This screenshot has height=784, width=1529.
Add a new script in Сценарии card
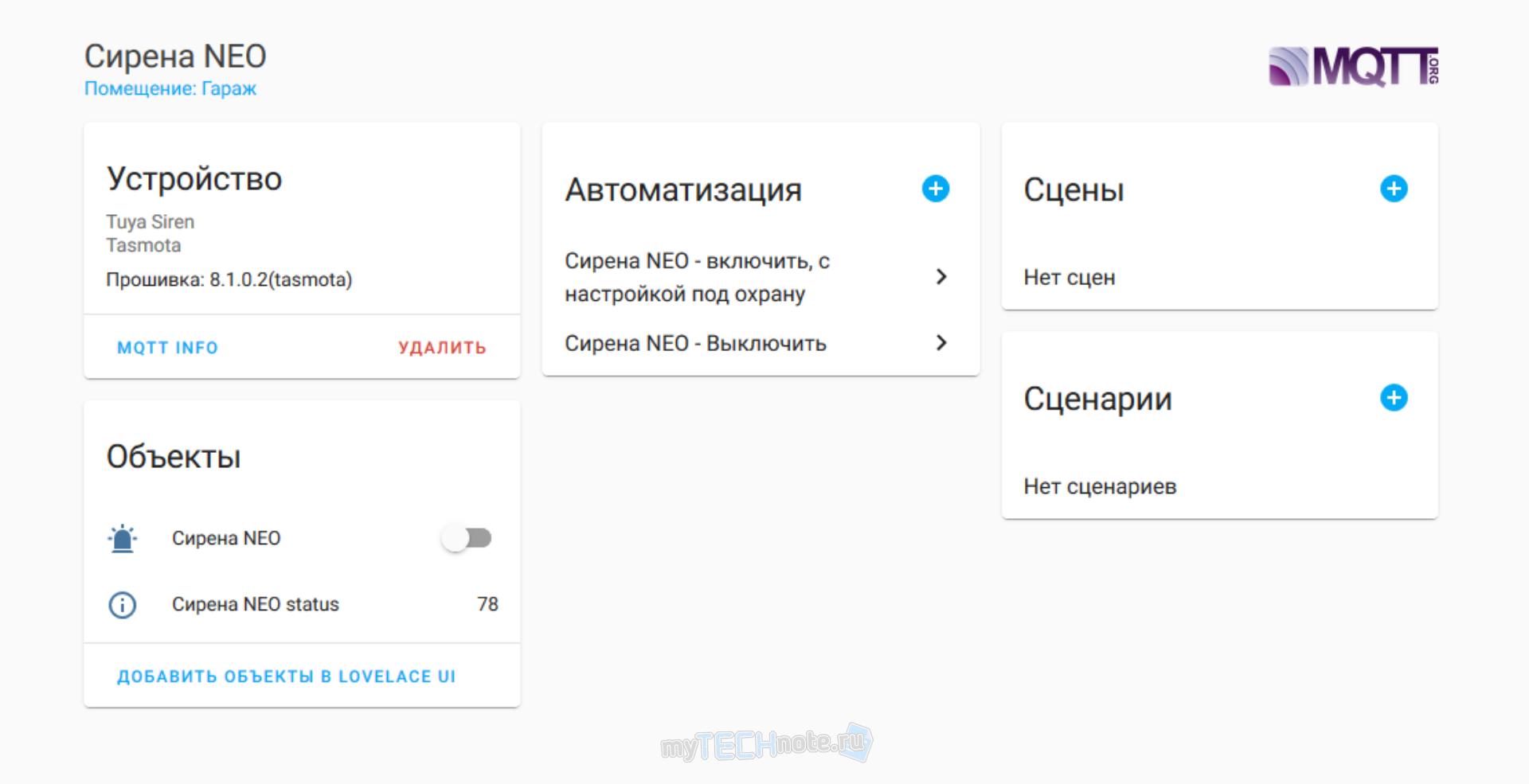pos(1394,397)
